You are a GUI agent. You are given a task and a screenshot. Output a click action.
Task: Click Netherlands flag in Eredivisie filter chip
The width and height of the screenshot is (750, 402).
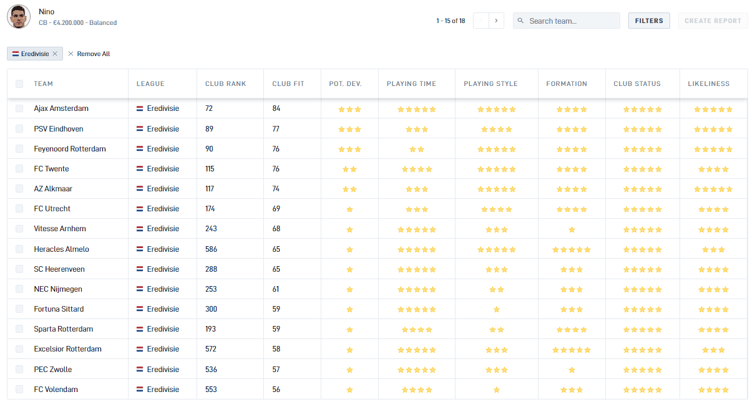coord(15,54)
